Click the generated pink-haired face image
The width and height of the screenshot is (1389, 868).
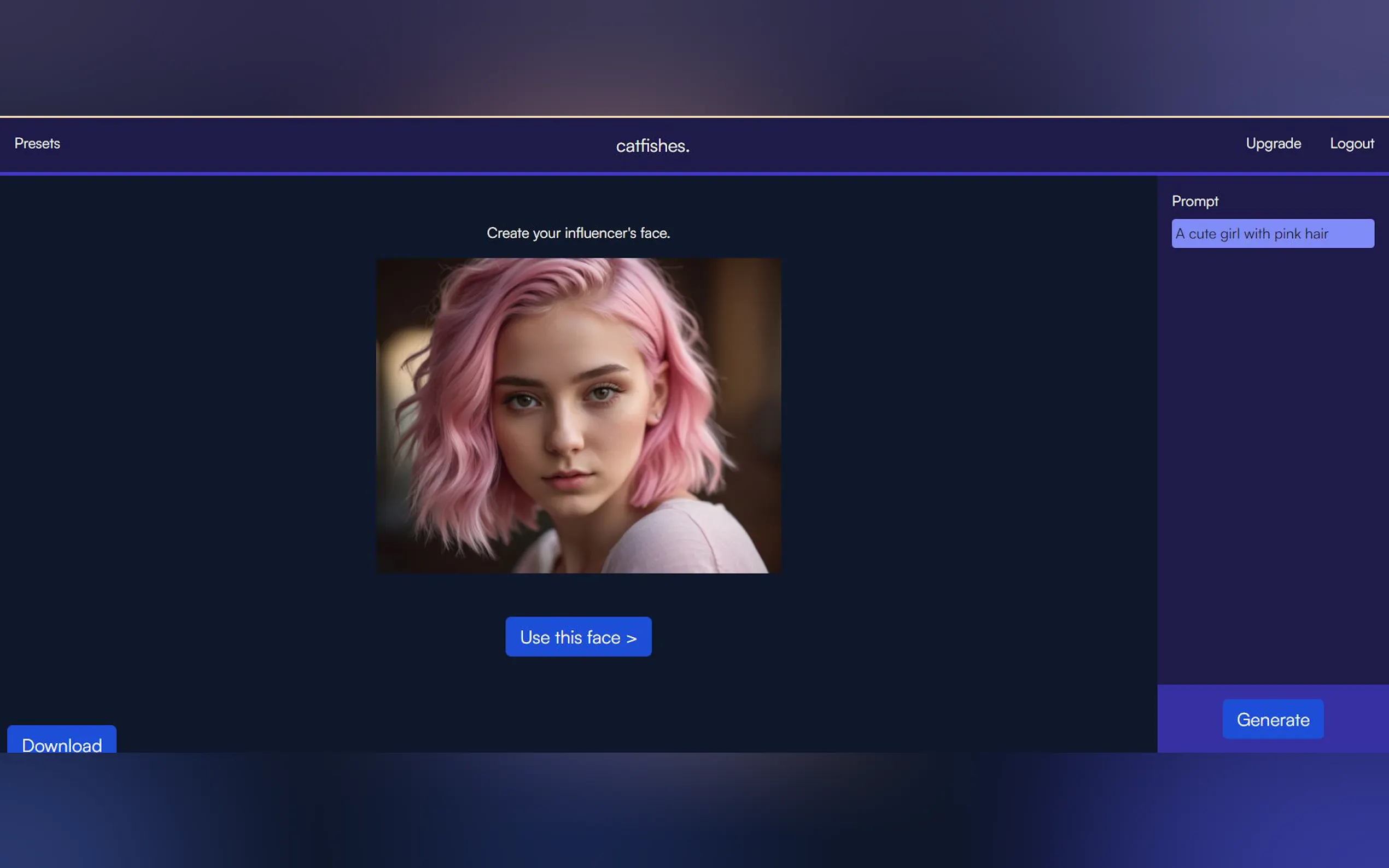pos(578,415)
